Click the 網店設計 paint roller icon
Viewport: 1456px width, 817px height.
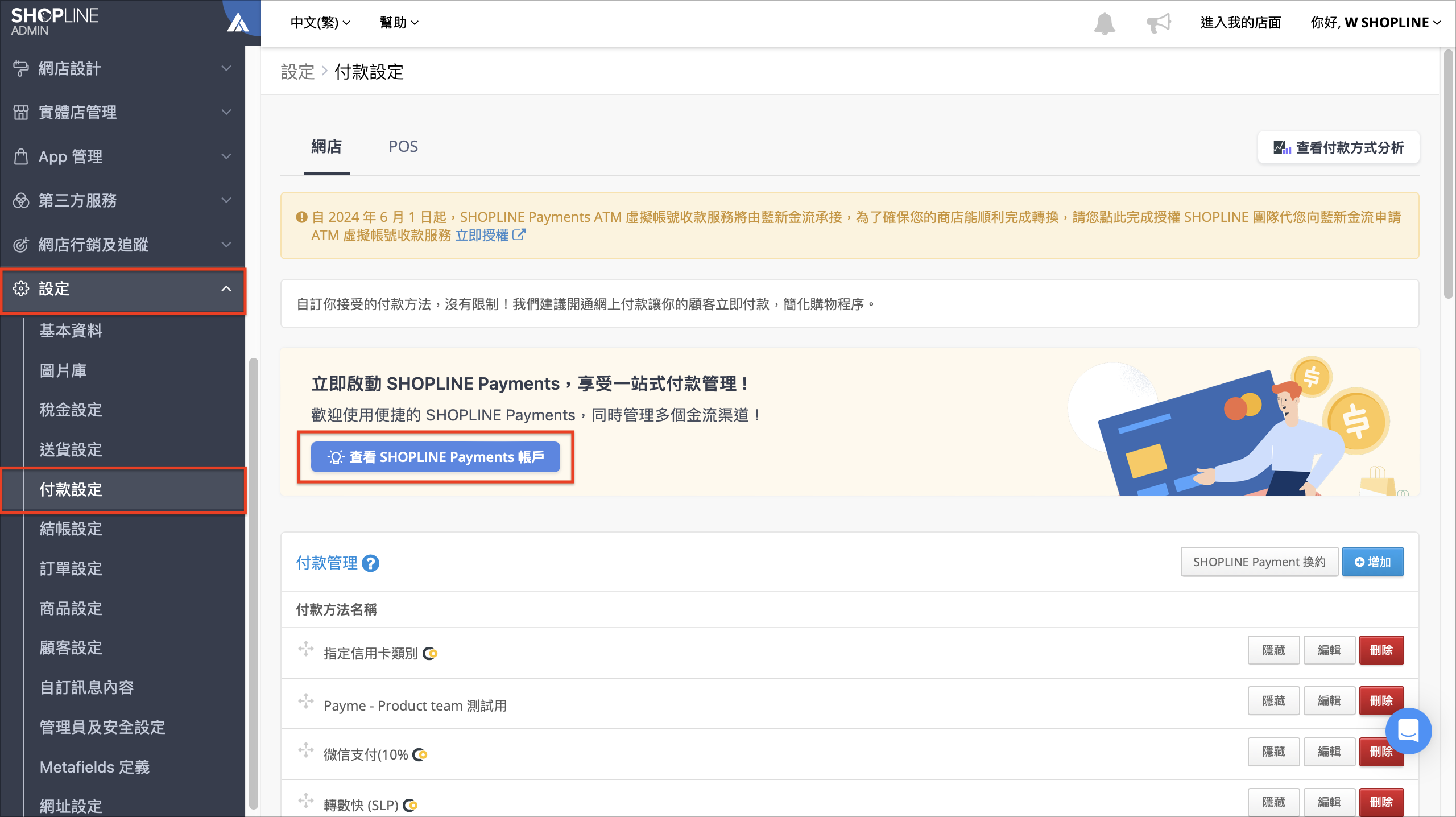tap(20, 68)
